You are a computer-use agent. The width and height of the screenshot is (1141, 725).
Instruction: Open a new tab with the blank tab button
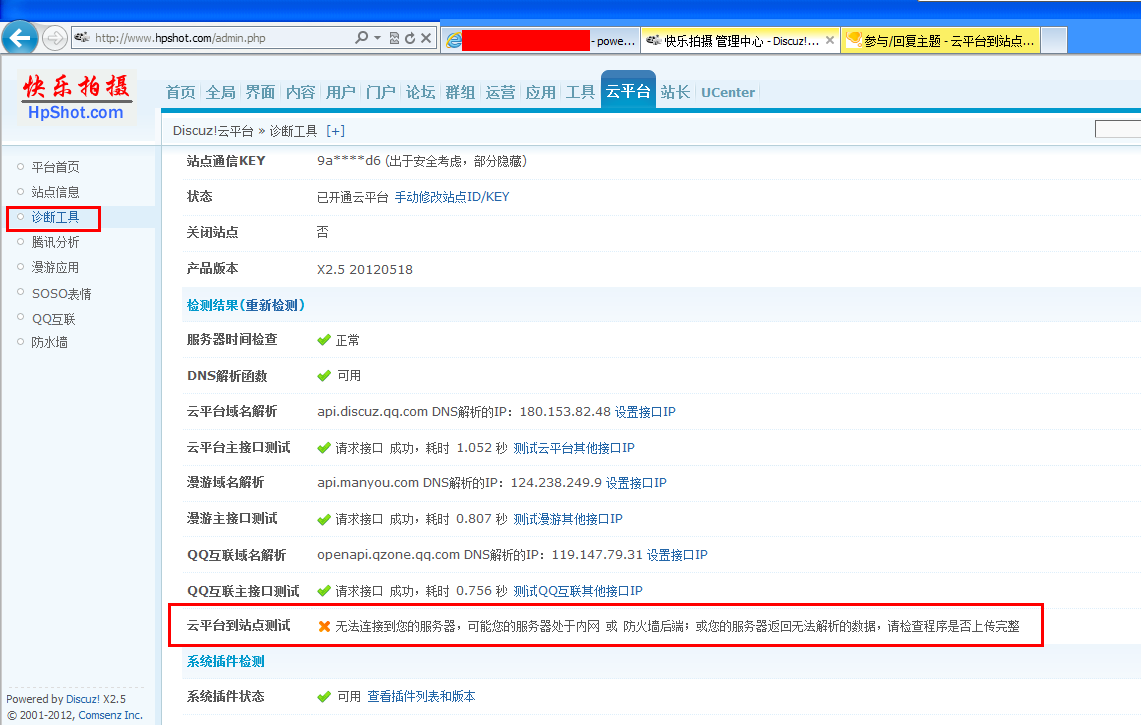(x=1054, y=41)
